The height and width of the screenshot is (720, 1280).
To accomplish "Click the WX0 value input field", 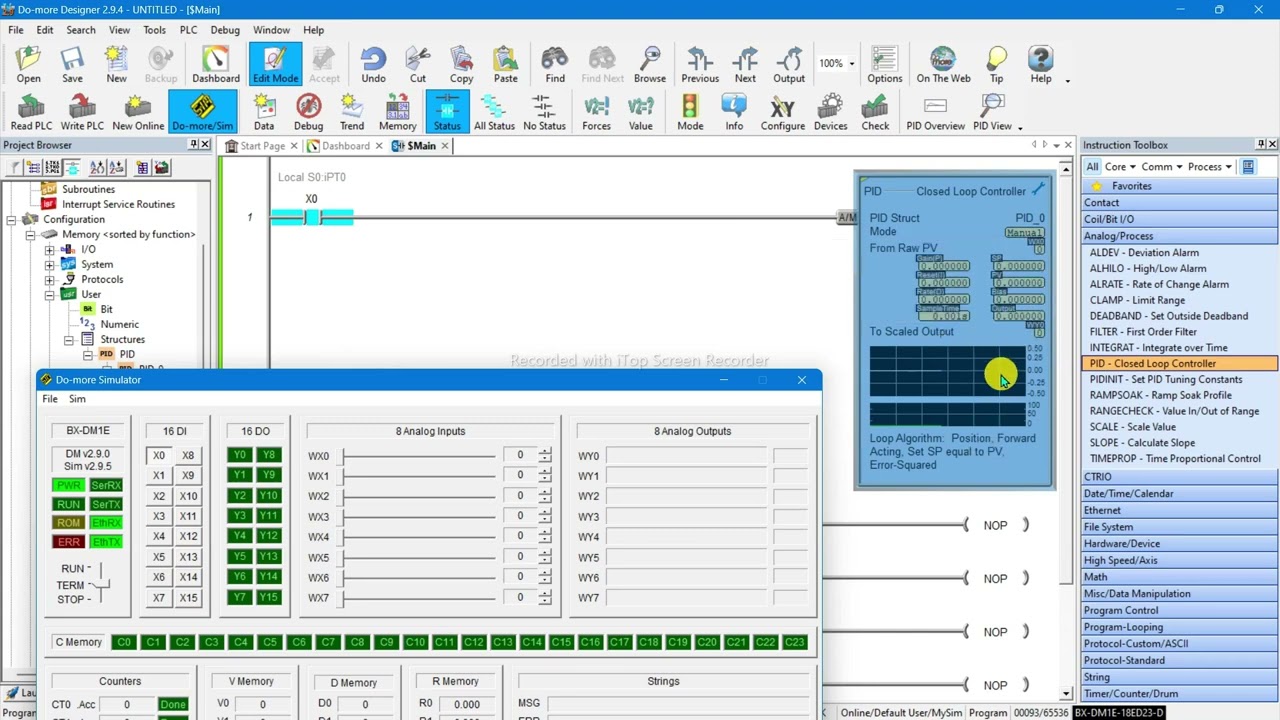I will pos(520,456).
